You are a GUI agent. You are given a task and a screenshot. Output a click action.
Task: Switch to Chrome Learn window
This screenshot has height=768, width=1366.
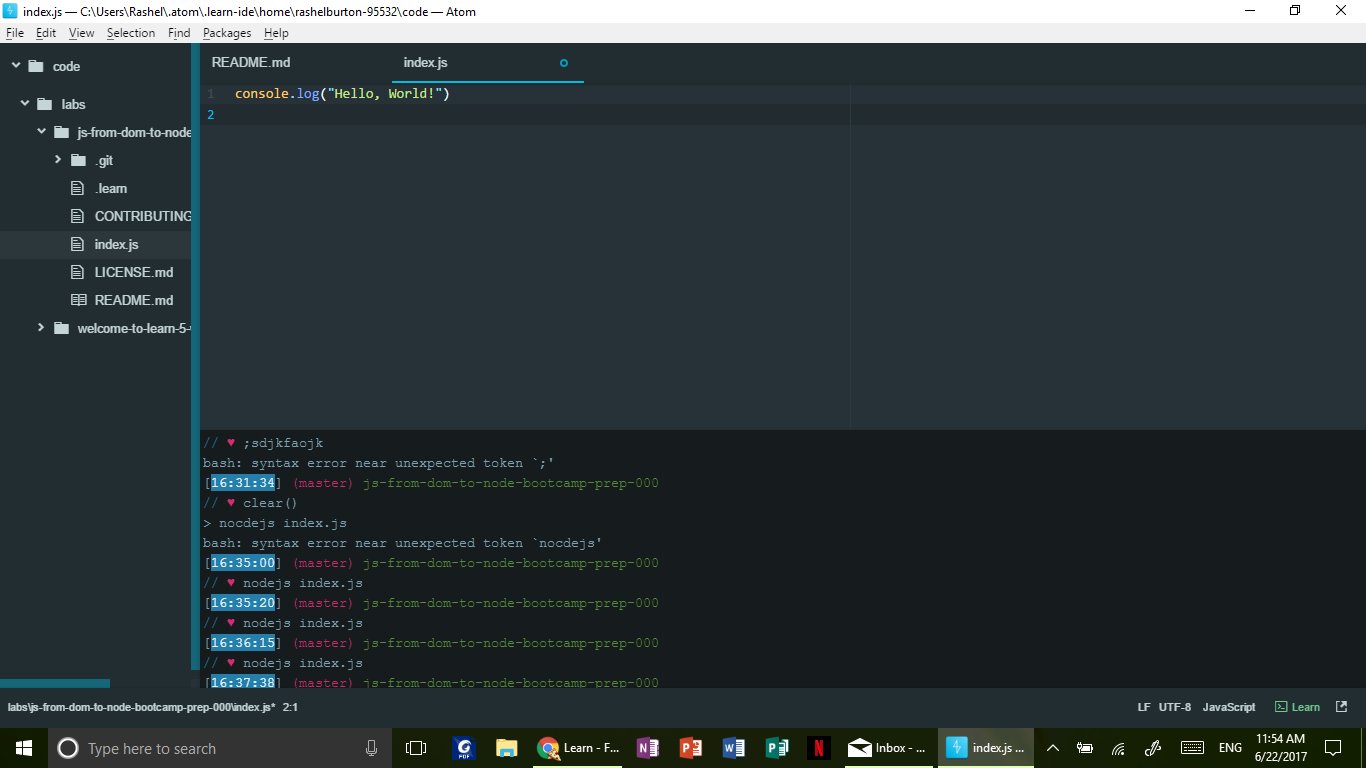pyautogui.click(x=579, y=748)
